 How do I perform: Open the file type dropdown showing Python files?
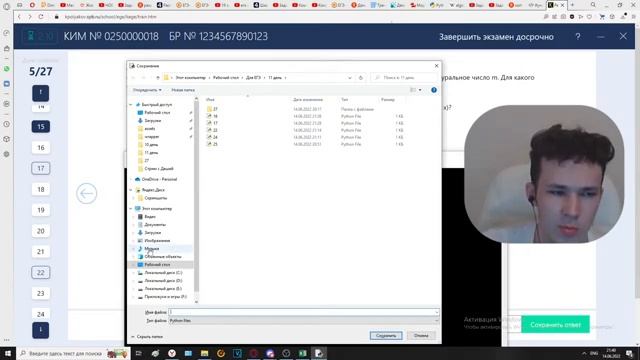pyautogui.click(x=304, y=321)
